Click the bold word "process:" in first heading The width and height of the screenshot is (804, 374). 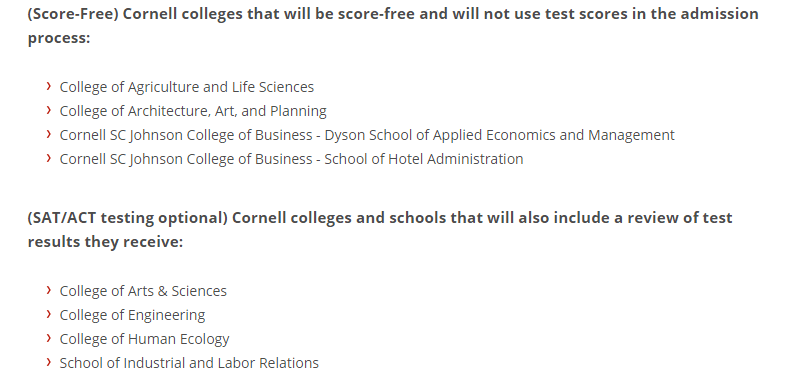click(x=59, y=38)
